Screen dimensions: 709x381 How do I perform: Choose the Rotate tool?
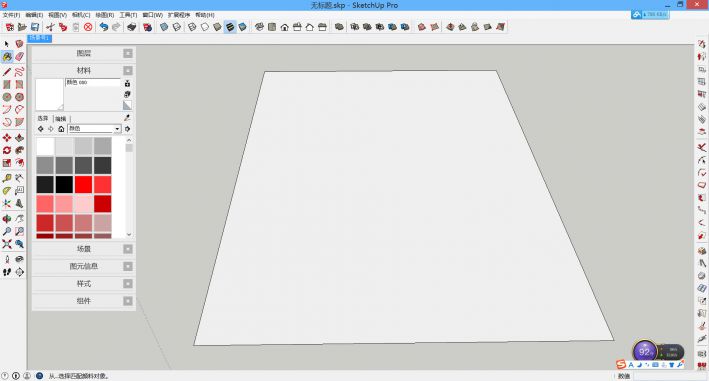(7, 151)
